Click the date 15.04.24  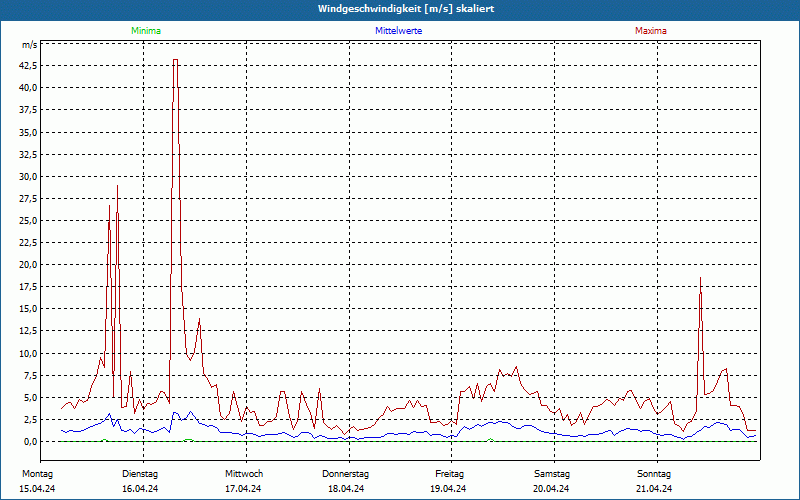click(x=37, y=489)
